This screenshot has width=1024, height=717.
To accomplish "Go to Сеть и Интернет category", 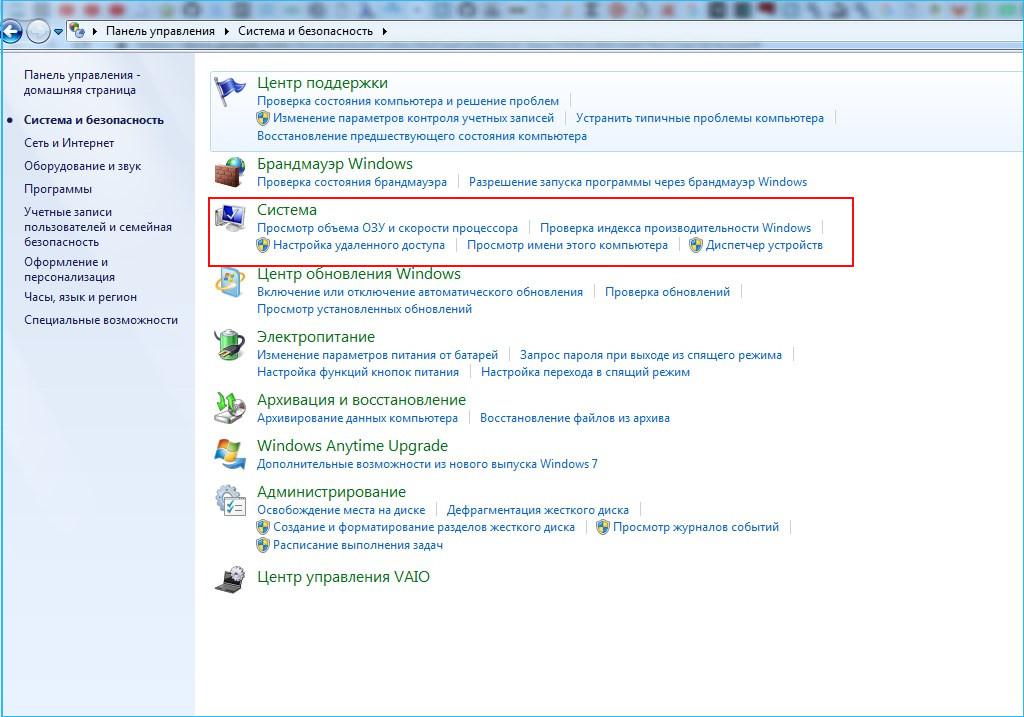I will coord(69,143).
